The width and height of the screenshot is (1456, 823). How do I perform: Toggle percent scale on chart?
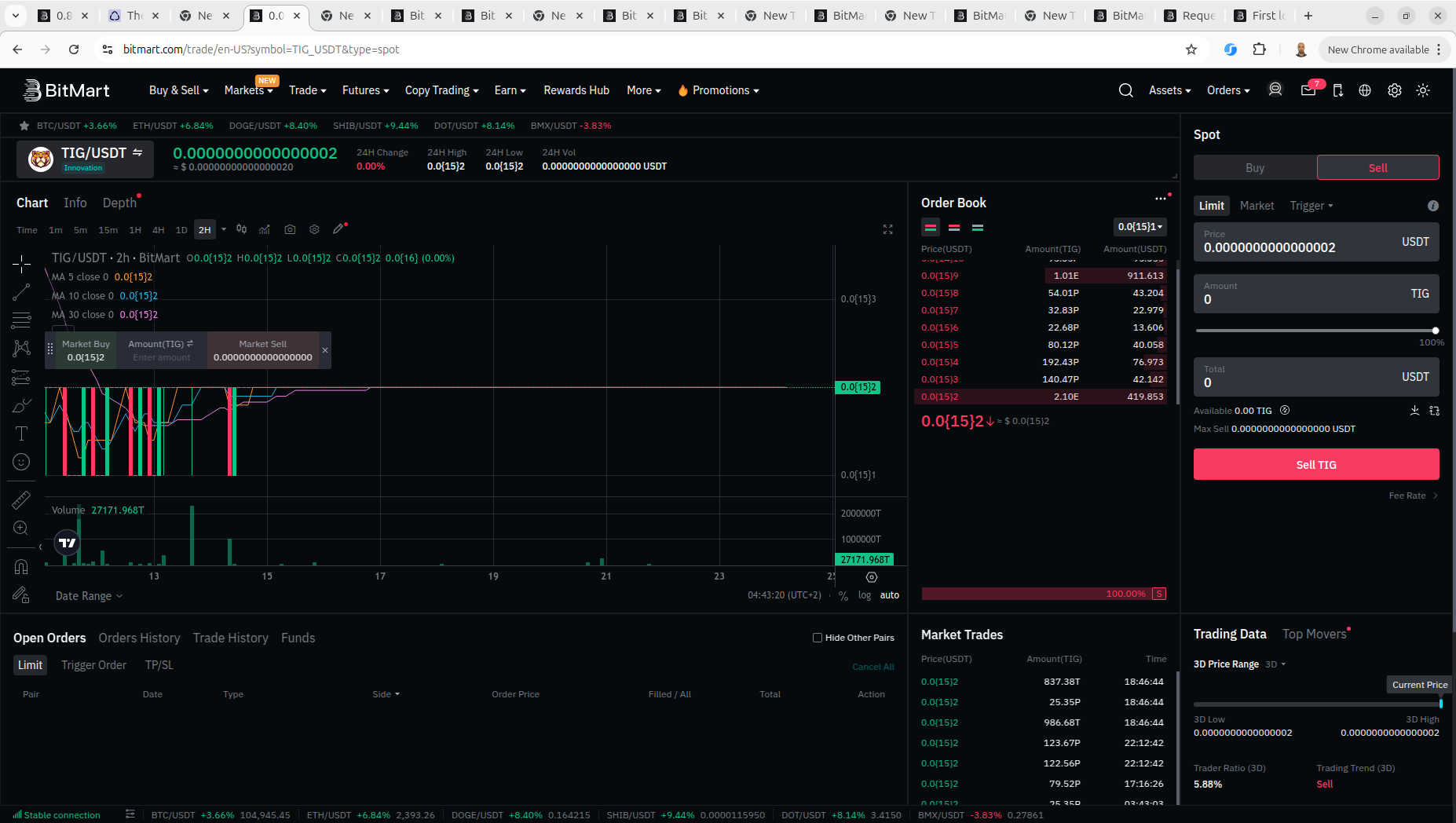pos(843,596)
